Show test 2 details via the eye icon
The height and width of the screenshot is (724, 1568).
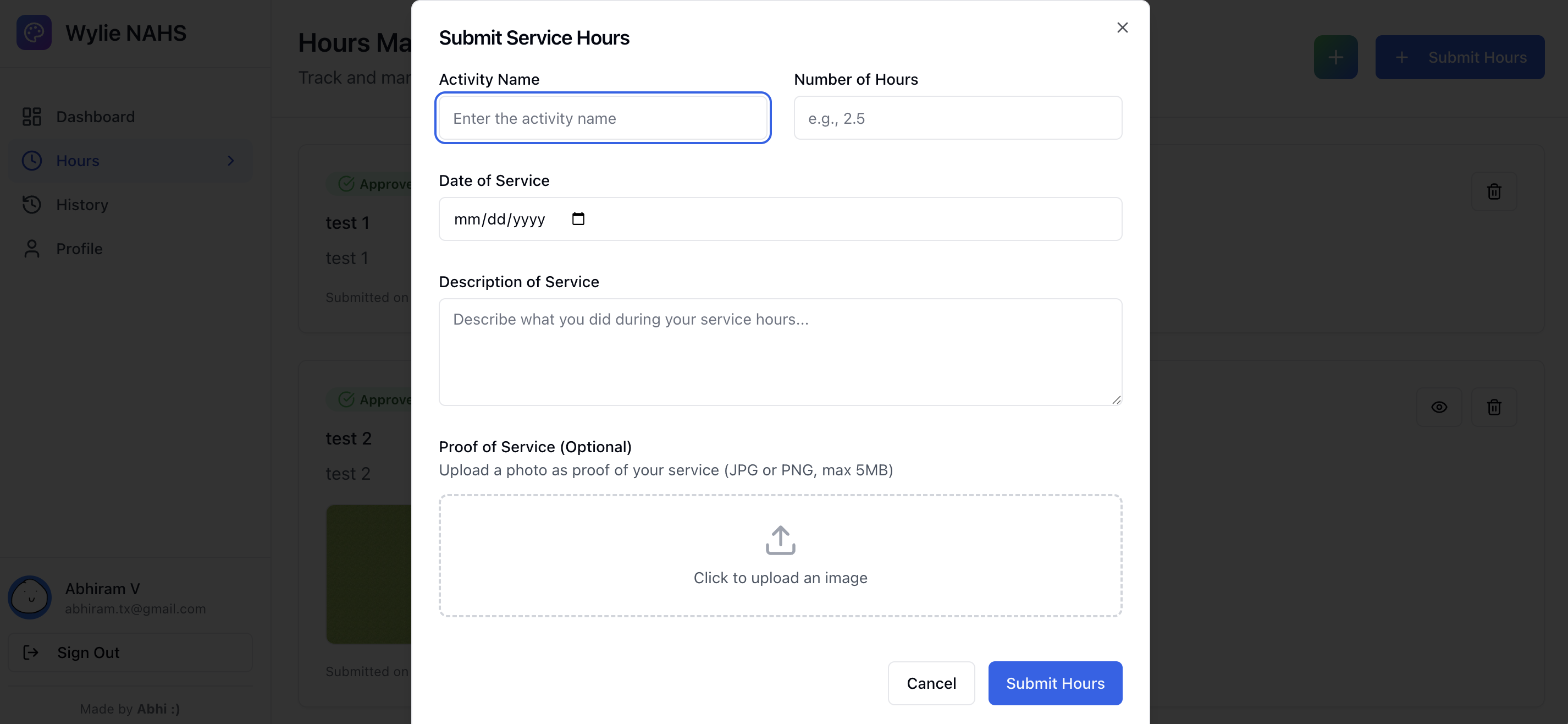click(1439, 407)
